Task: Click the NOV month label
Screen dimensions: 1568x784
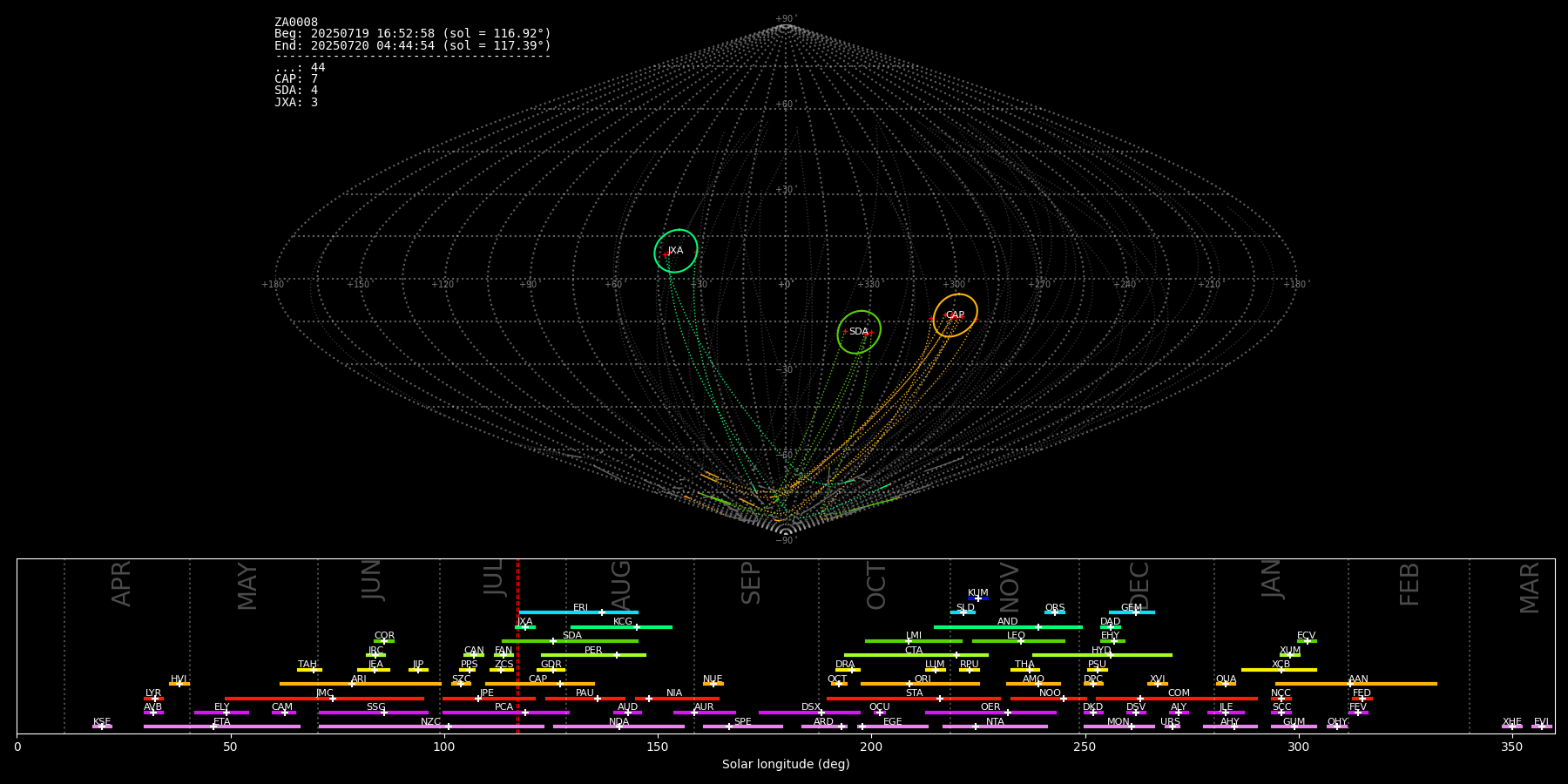Action: 1010,586
